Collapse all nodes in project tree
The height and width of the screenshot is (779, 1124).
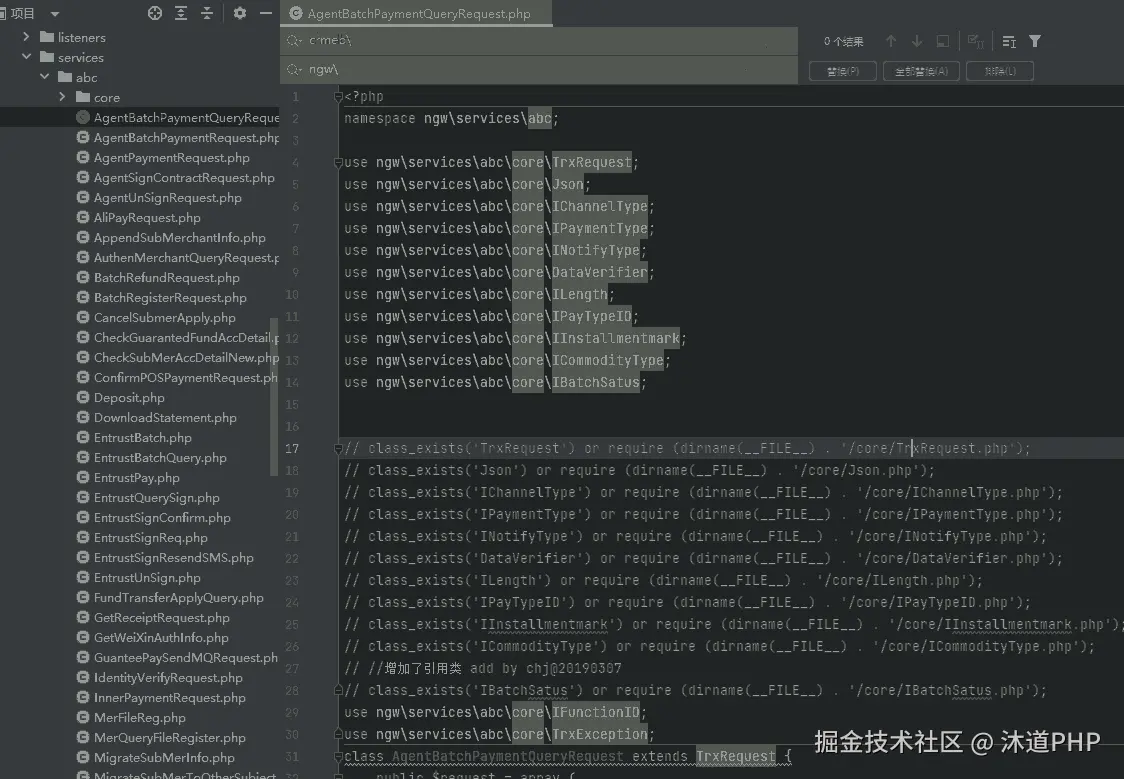(x=207, y=13)
